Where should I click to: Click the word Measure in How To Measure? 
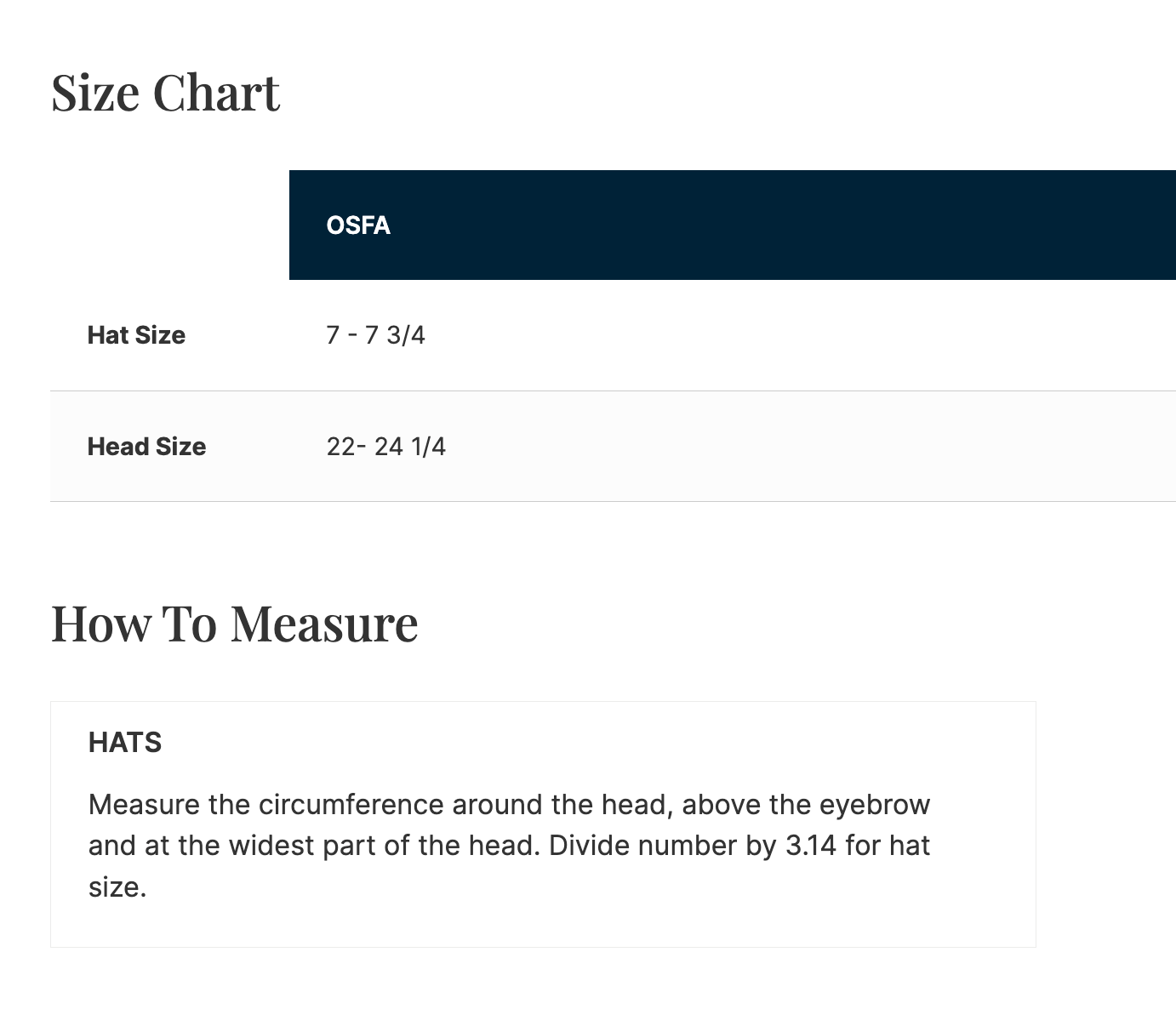(x=324, y=623)
